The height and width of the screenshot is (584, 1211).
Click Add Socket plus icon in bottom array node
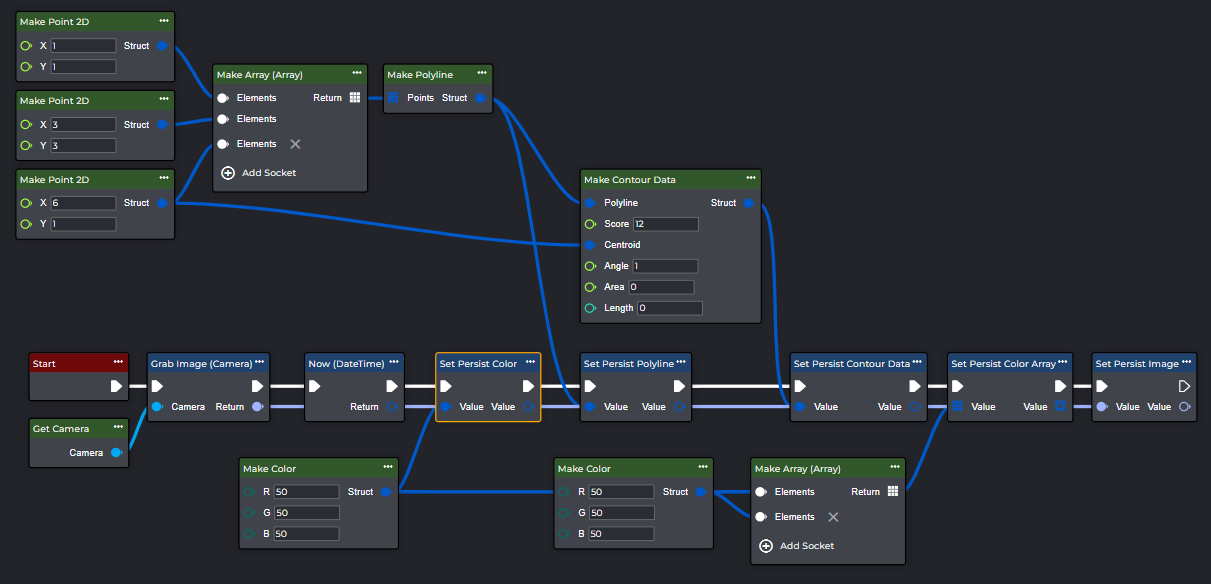(766, 546)
